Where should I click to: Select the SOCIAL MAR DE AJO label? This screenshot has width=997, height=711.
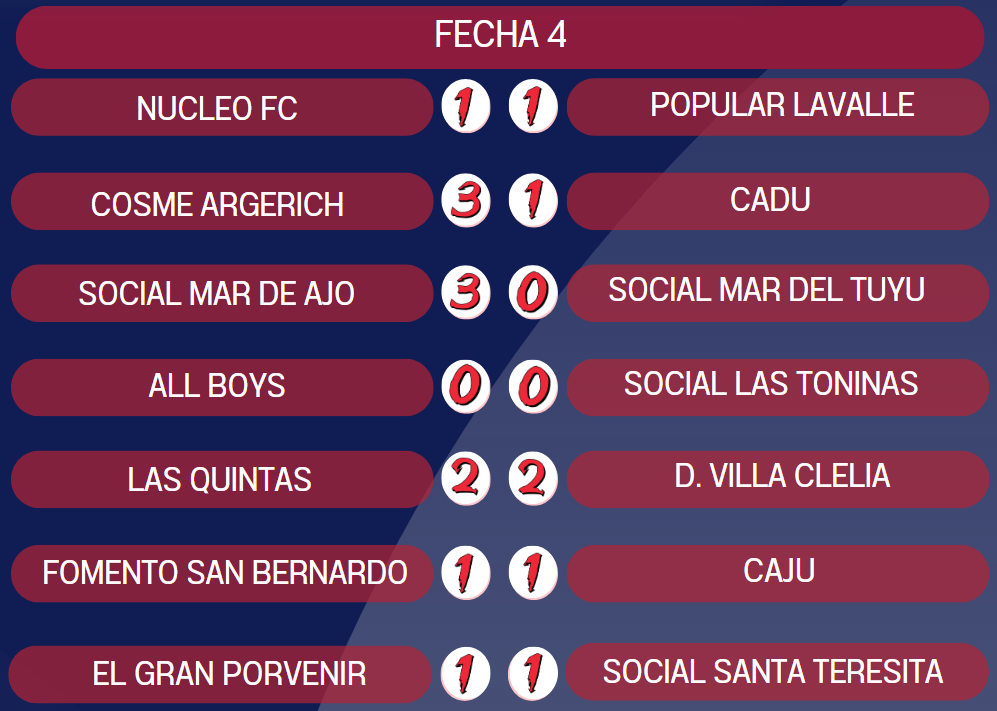[218, 293]
